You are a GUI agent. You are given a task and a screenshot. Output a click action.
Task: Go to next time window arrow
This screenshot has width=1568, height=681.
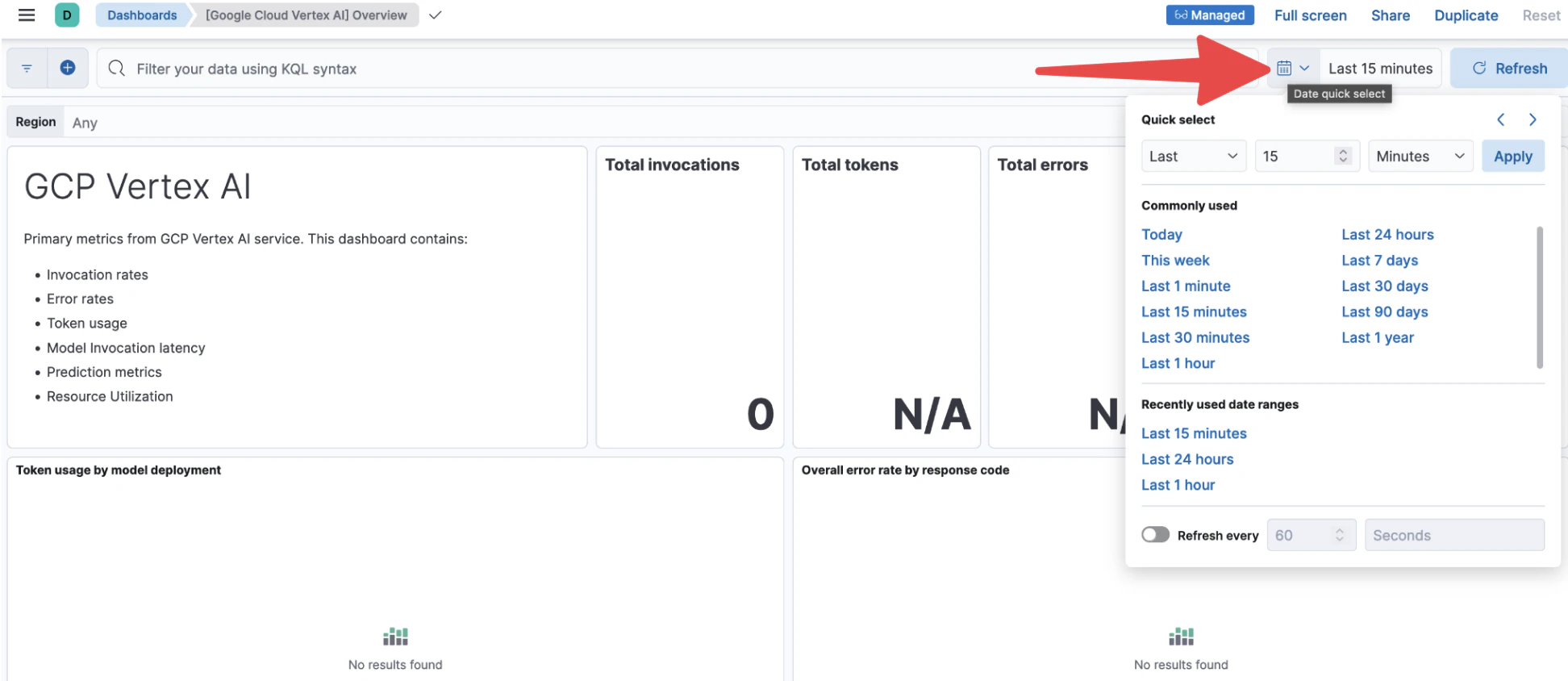pyautogui.click(x=1533, y=119)
